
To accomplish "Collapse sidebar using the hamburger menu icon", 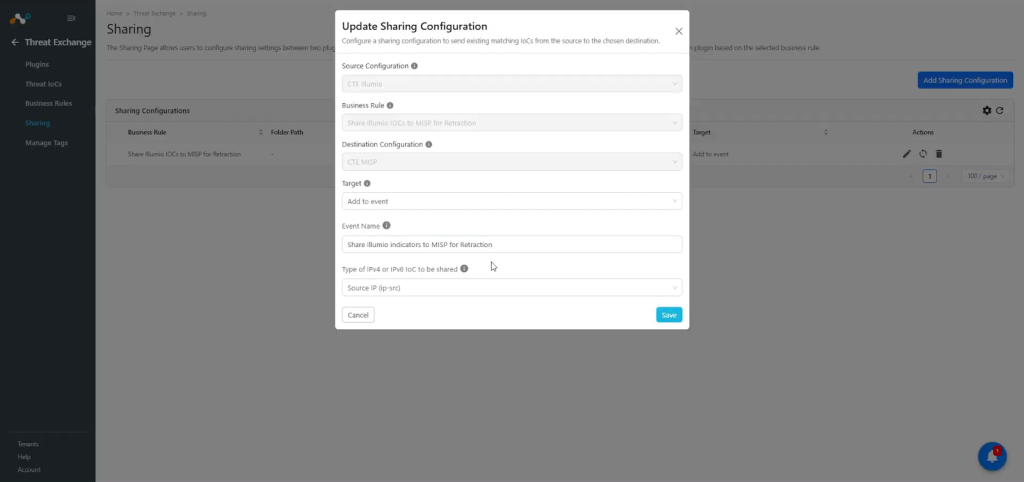I will [x=71, y=18].
